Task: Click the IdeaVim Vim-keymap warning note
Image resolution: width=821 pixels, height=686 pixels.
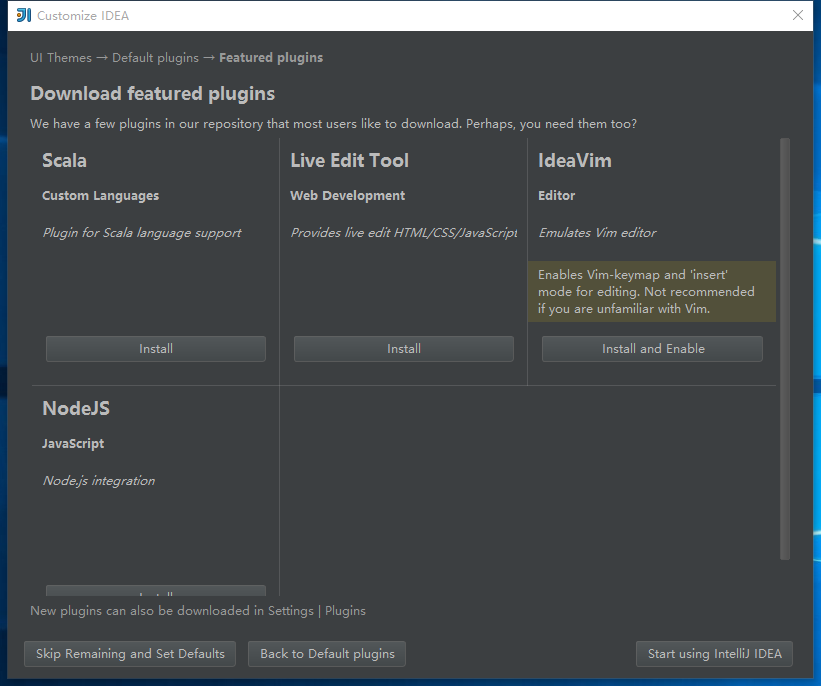Action: click(x=651, y=292)
